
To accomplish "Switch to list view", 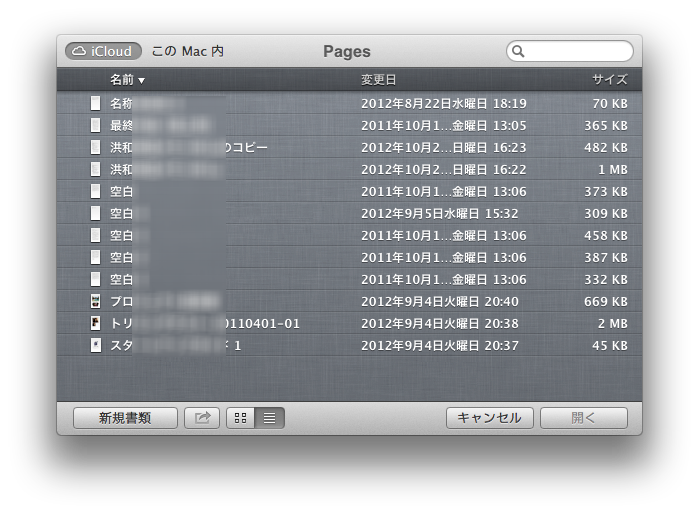I will [269, 418].
